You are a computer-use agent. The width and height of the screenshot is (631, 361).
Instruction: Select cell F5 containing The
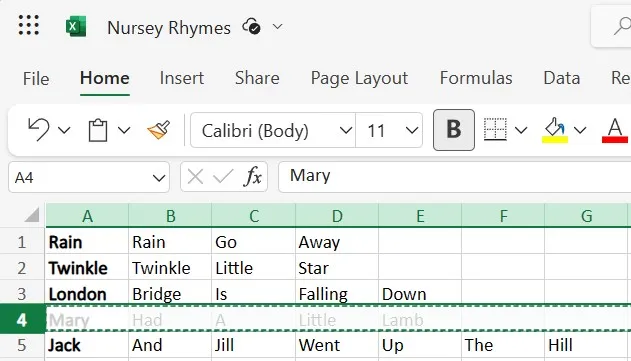coord(503,345)
